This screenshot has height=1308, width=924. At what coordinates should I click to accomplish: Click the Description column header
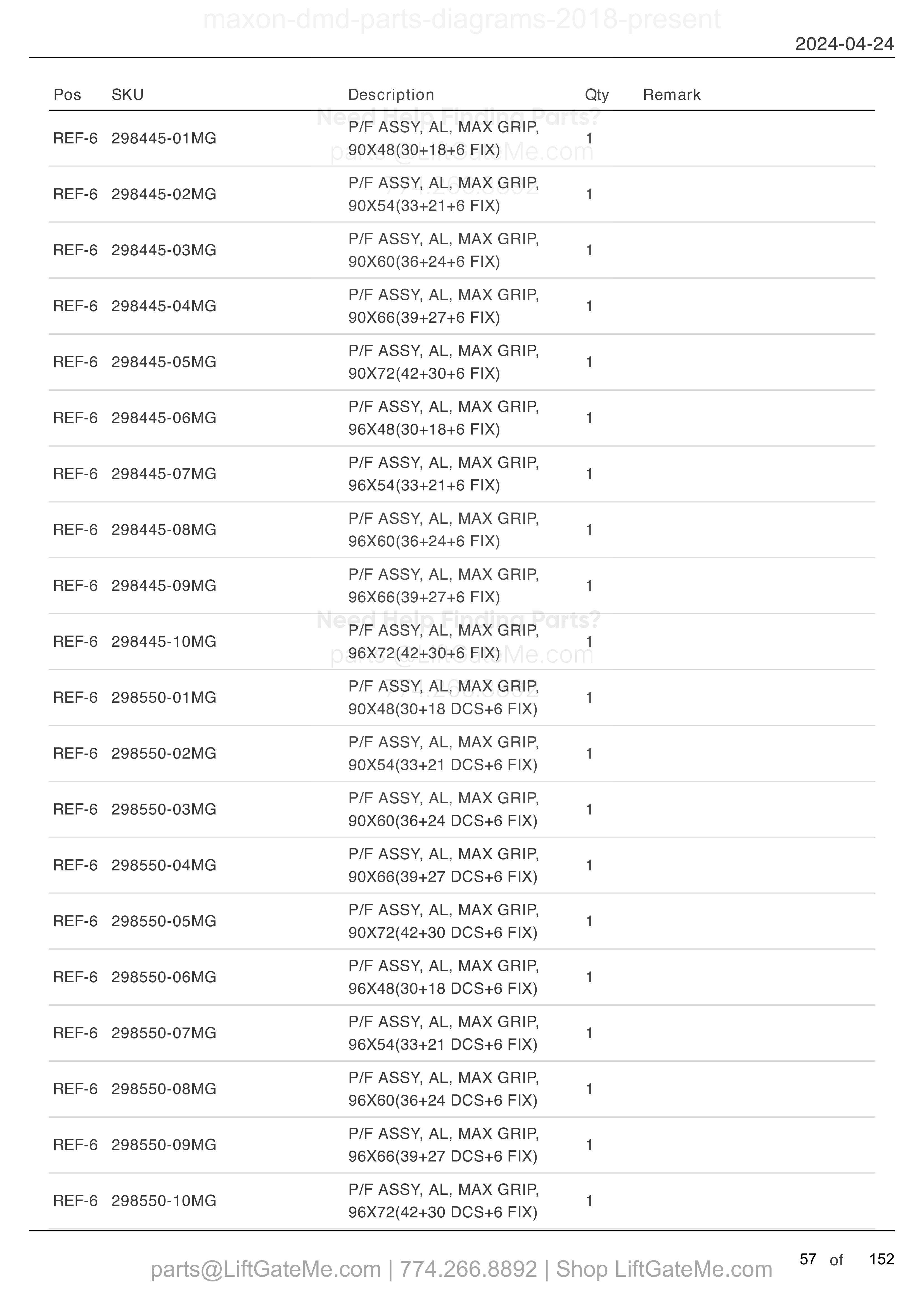tap(391, 95)
